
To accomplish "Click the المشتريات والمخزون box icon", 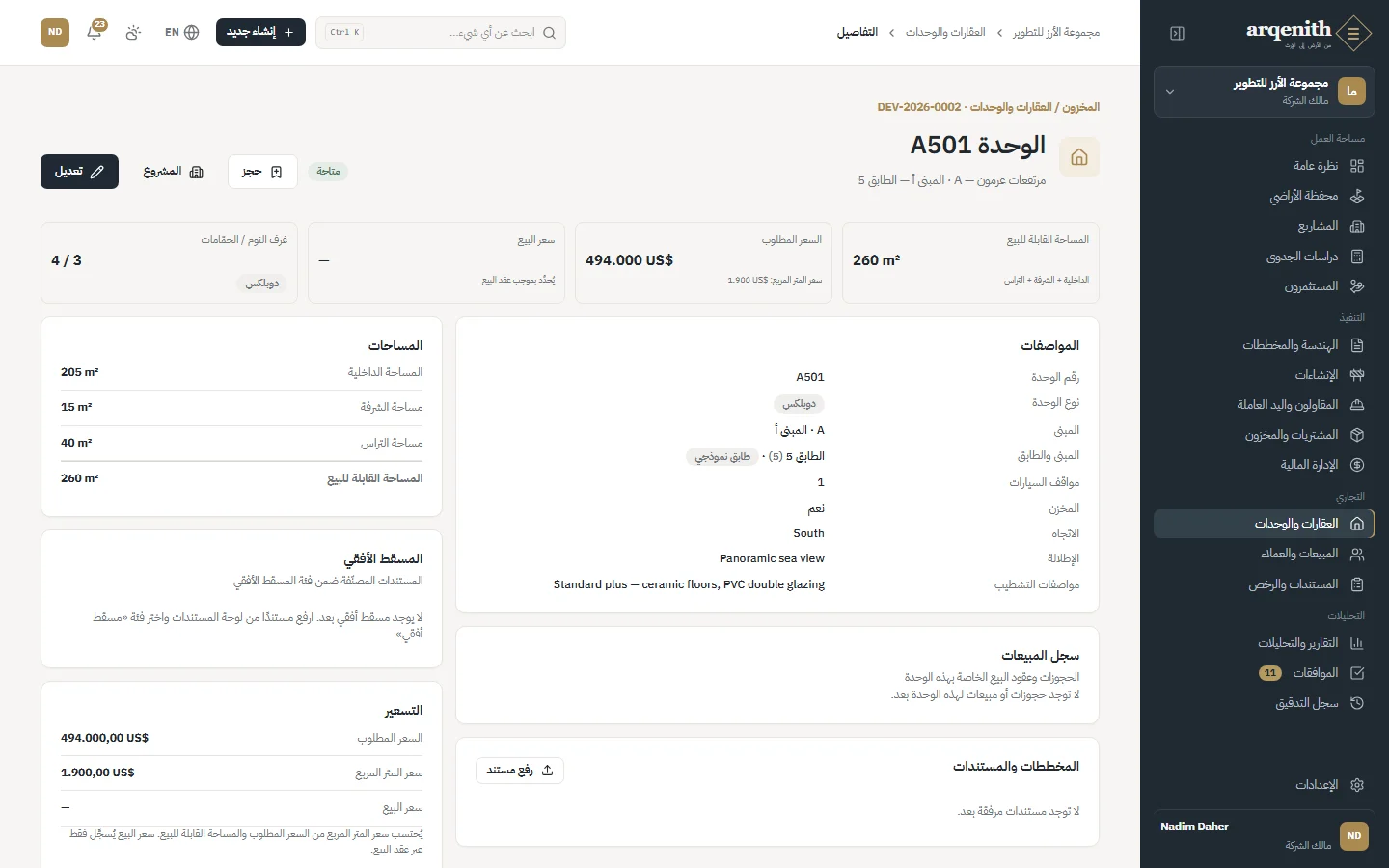I will pos(1357,435).
